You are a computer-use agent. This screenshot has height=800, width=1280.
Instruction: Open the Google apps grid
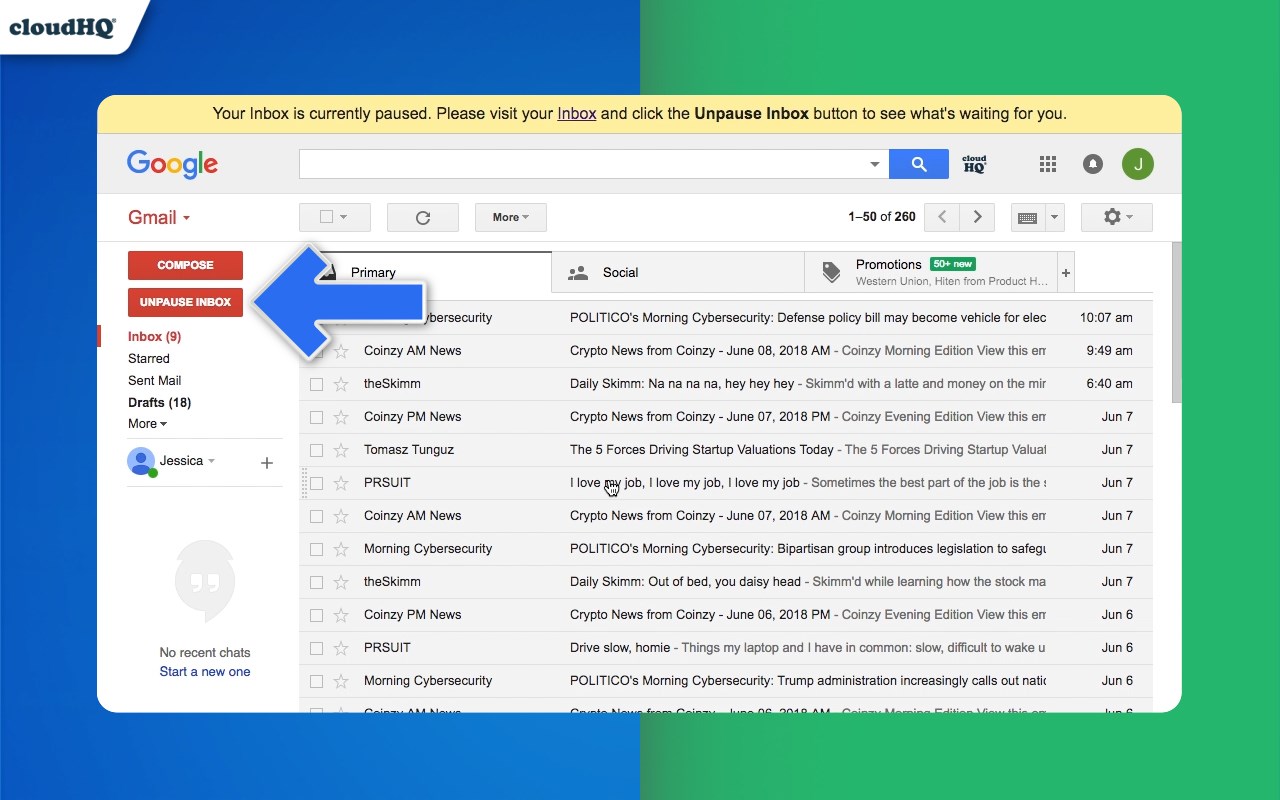(x=1048, y=164)
